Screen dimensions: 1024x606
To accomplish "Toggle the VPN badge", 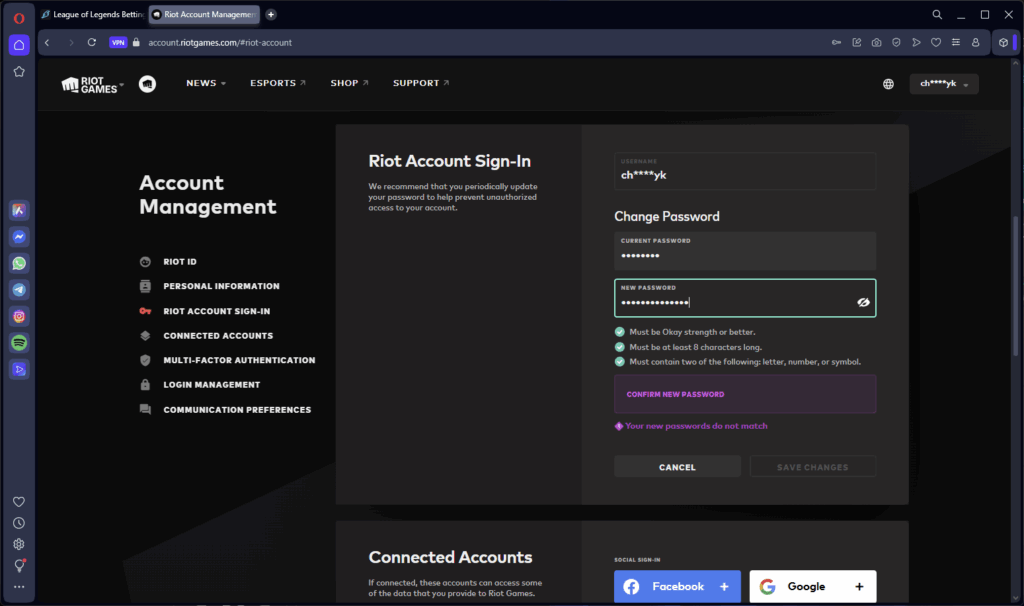I will [118, 42].
